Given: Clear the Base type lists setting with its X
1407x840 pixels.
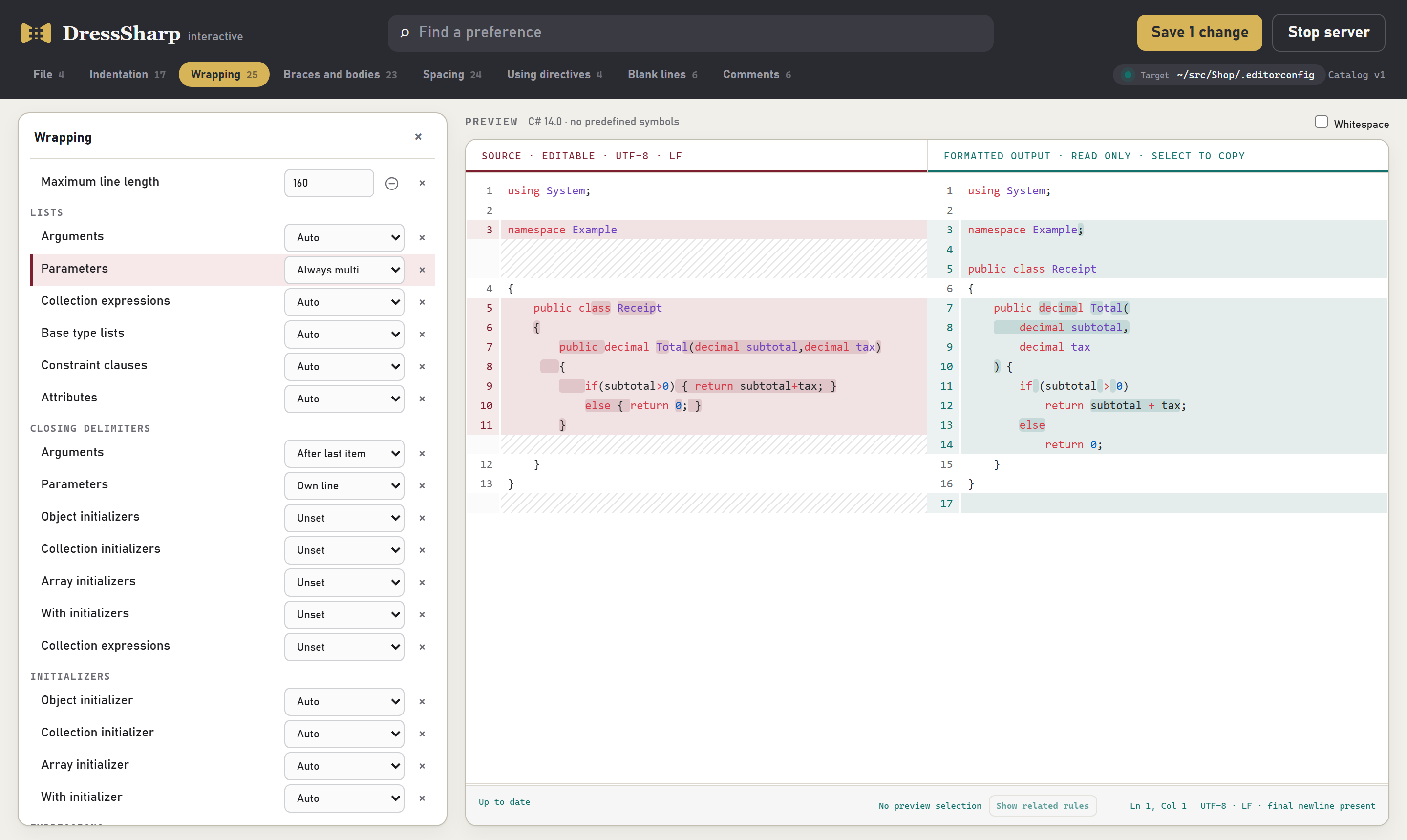Looking at the screenshot, I should pyautogui.click(x=422, y=335).
